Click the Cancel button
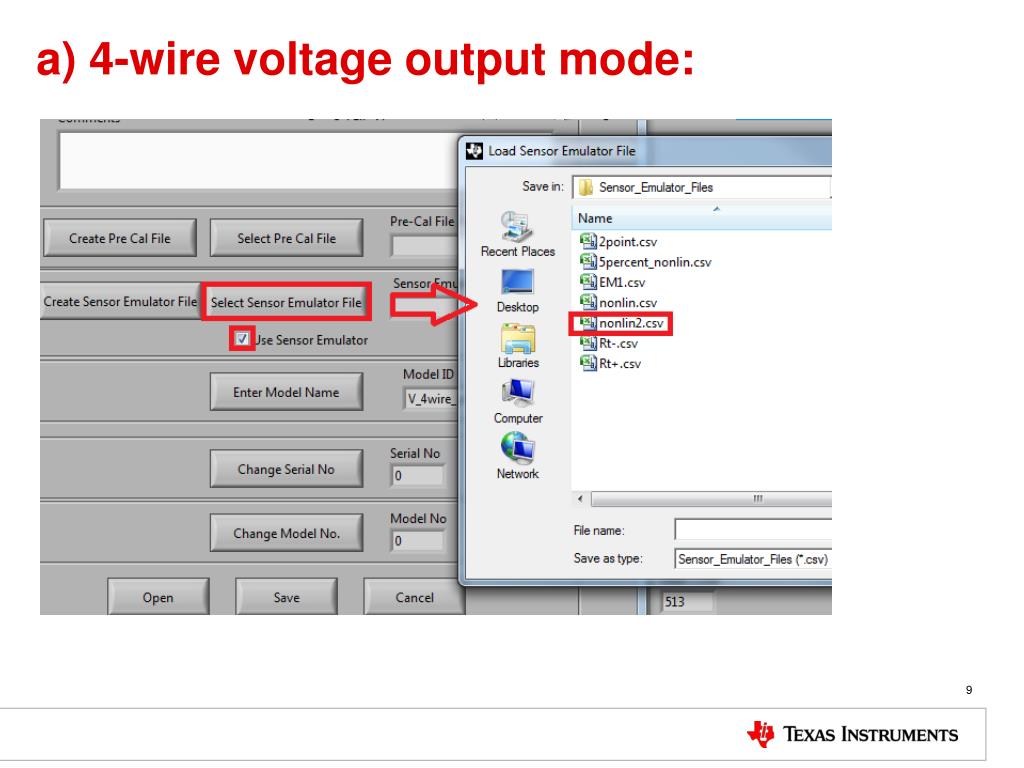 click(x=414, y=597)
